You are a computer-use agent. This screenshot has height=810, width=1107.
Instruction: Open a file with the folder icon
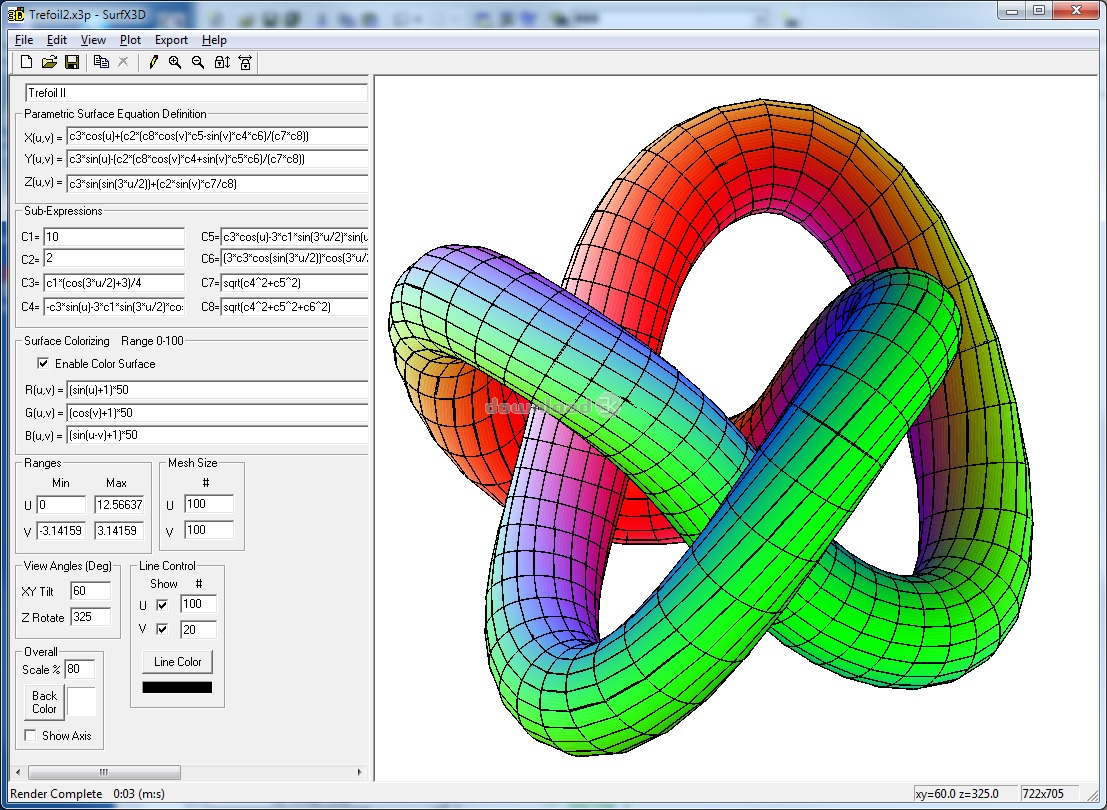pos(49,62)
